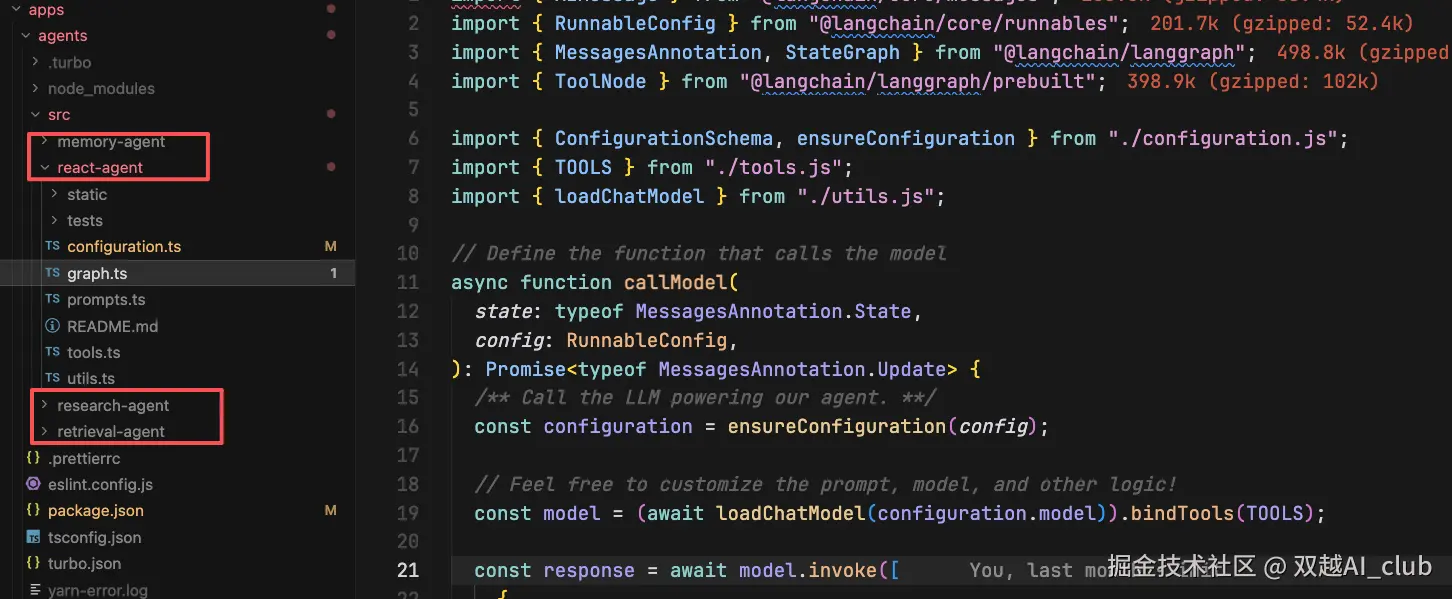Click line number 11 in the gutter
This screenshot has height=599, width=1452.
tap(408, 282)
